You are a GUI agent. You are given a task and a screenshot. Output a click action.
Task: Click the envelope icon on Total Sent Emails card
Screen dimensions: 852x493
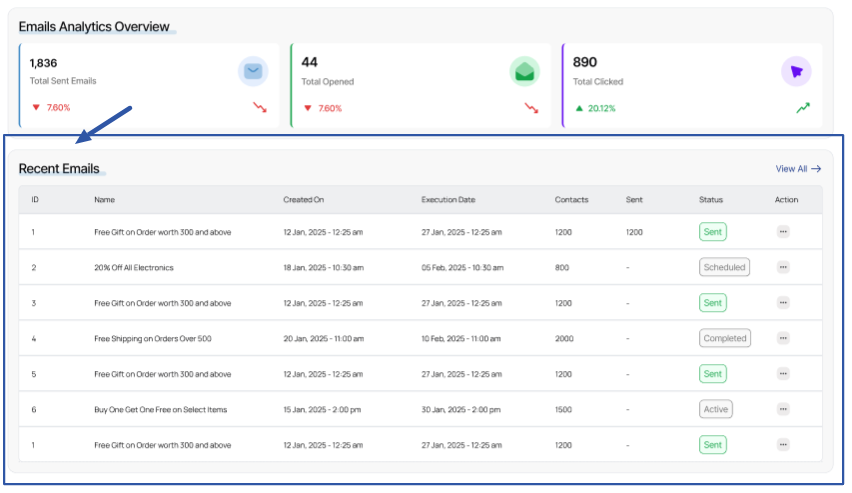(253, 71)
